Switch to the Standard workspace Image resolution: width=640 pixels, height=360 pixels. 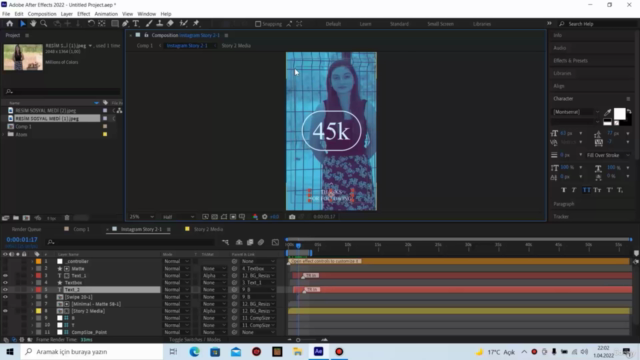[399, 24]
